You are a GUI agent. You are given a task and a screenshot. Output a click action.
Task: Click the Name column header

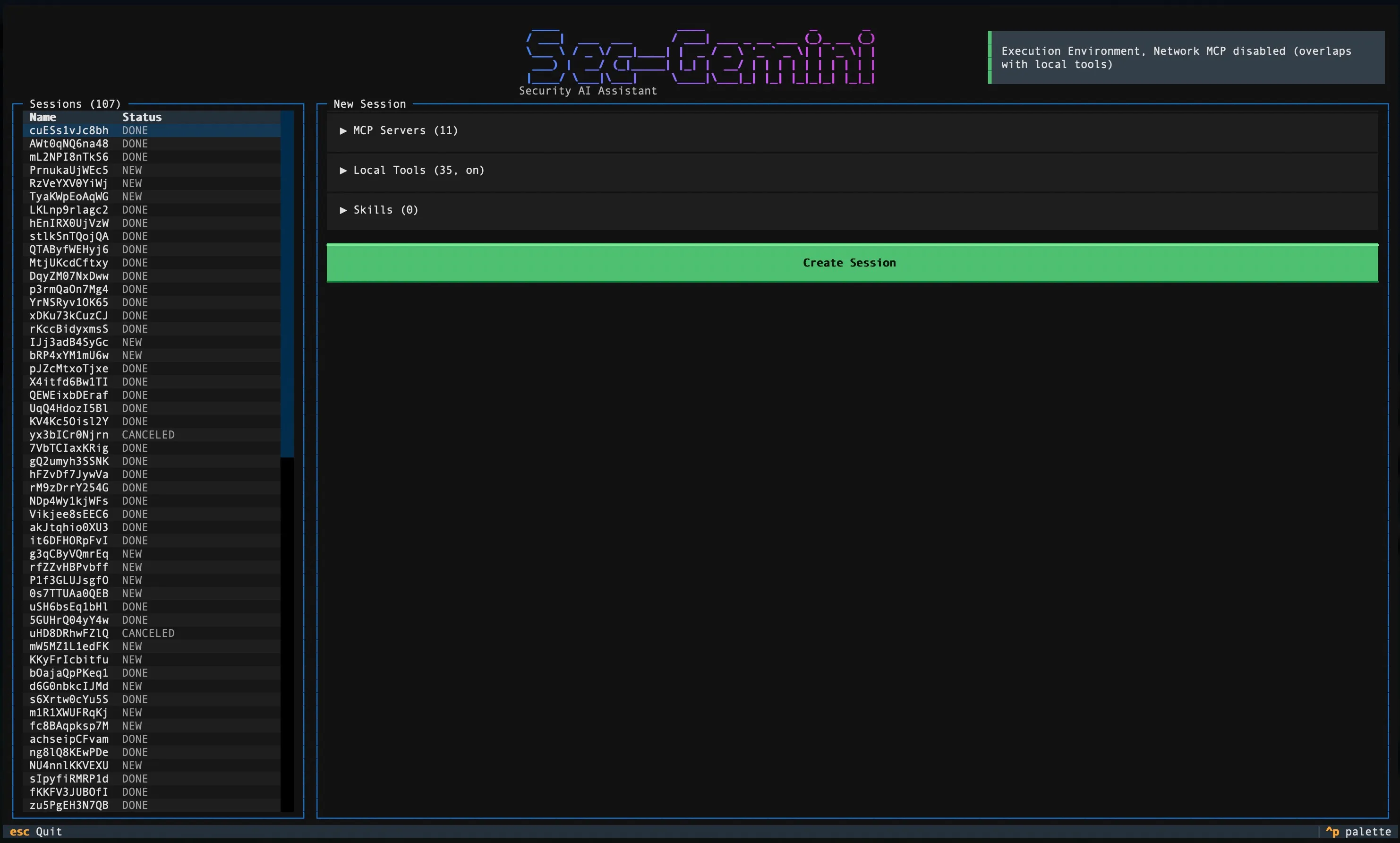43,118
